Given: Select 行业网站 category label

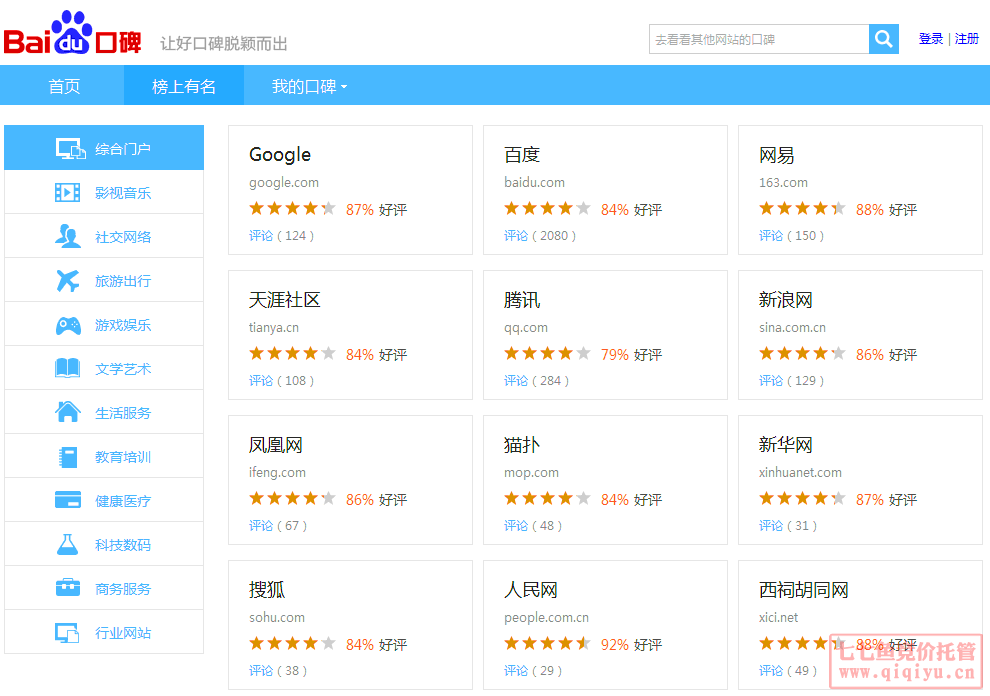Looking at the screenshot, I should pyautogui.click(x=122, y=633).
